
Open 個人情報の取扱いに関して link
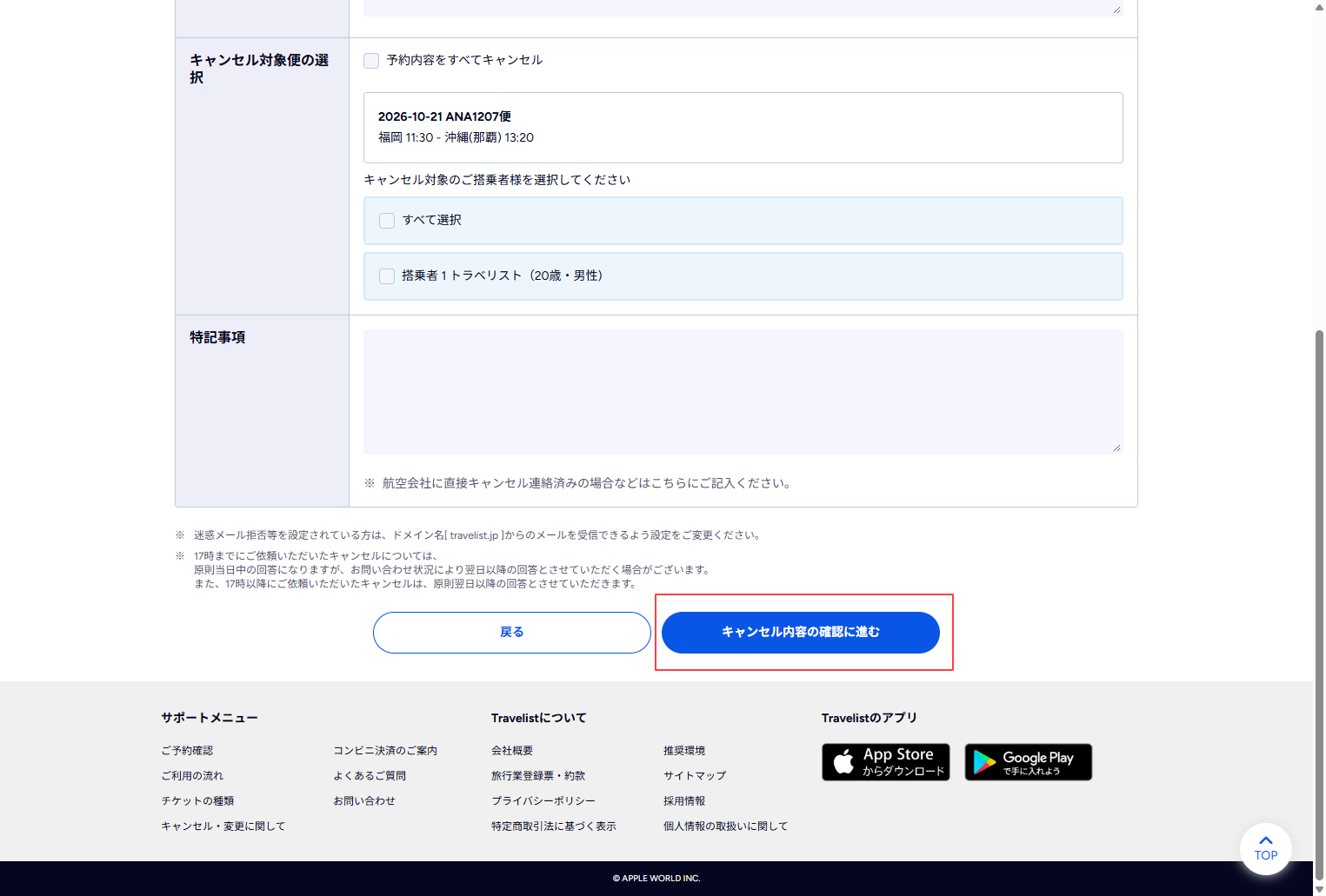(726, 826)
